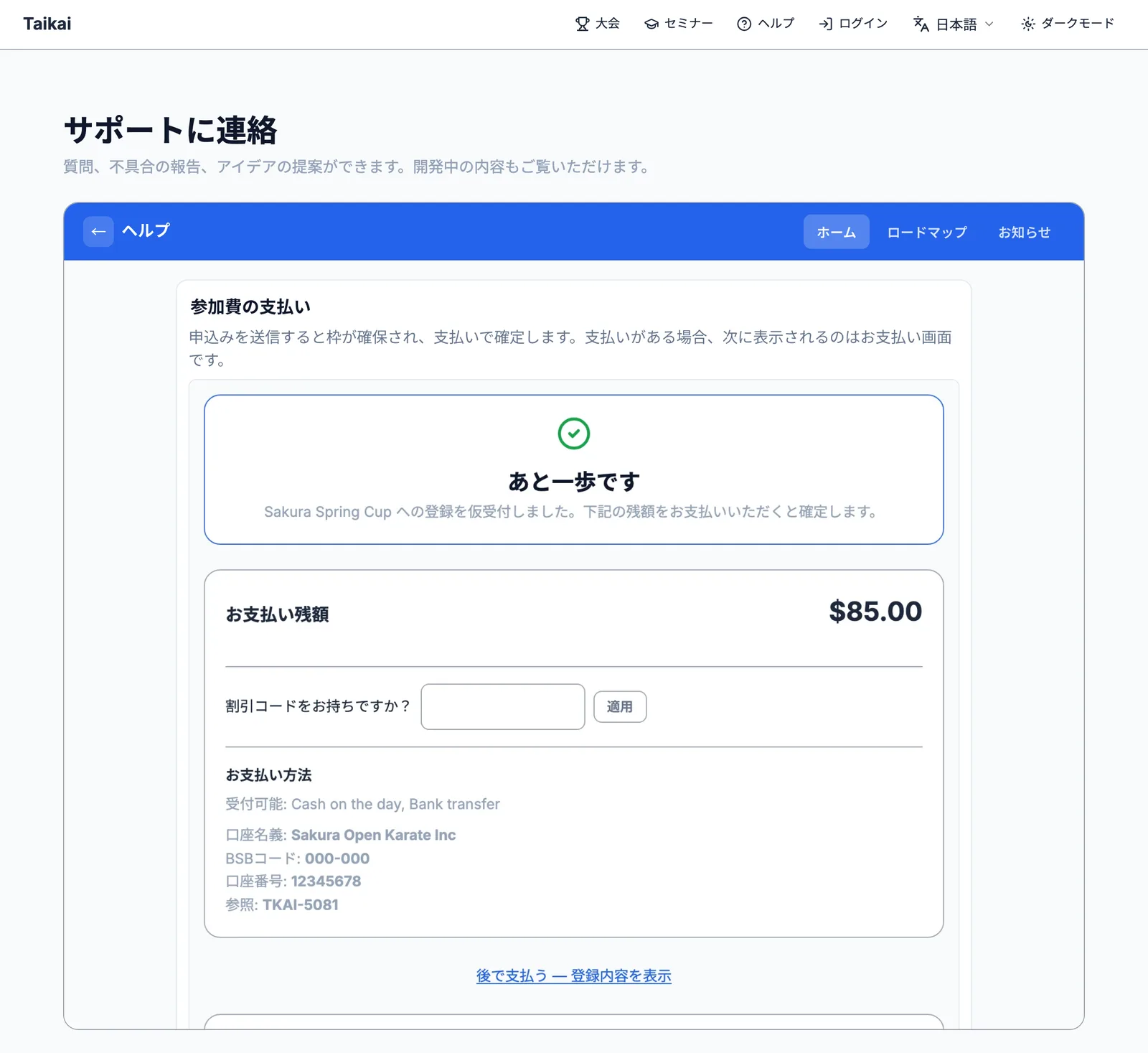Screen dimensions: 1148x1053
Task: Click the back arrow in help header
Action: pos(98,231)
